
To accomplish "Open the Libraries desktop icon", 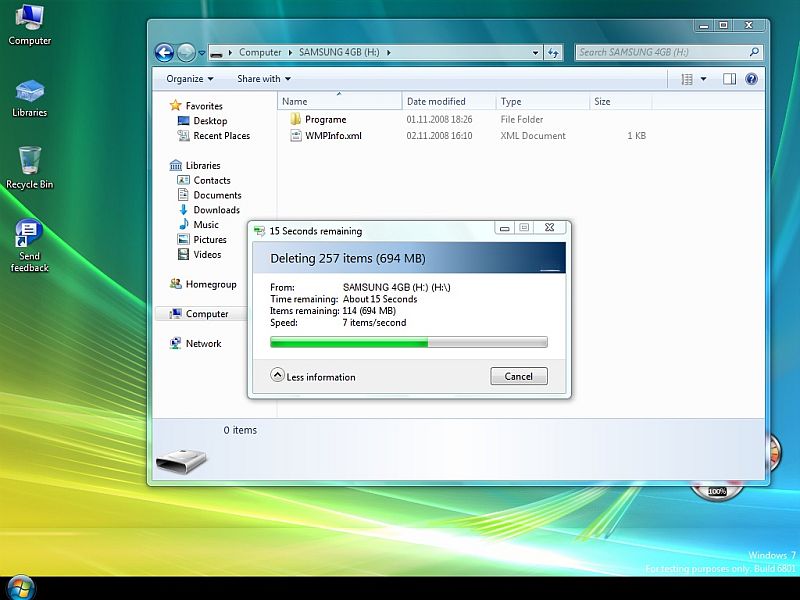I will click(29, 99).
